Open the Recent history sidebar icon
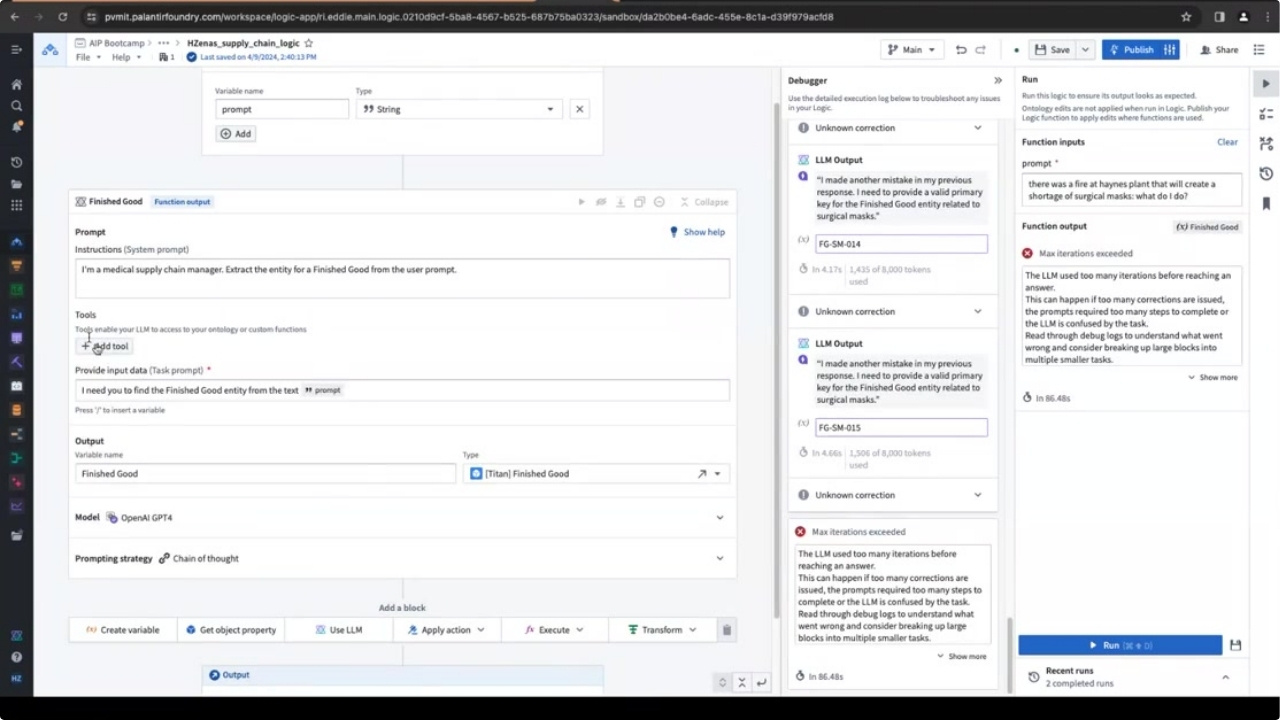 coord(16,162)
